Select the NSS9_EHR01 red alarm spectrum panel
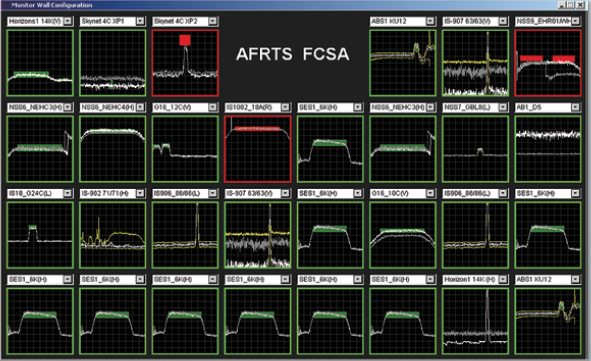 click(x=548, y=63)
